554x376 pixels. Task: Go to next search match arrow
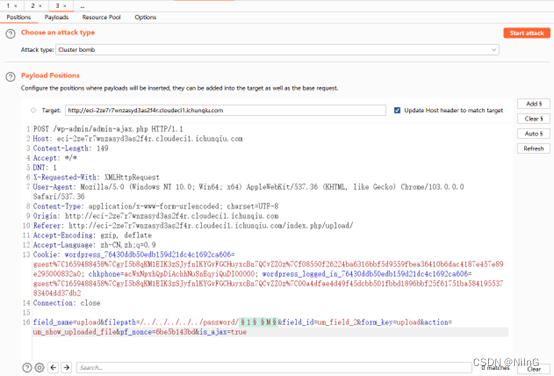click(x=66, y=368)
